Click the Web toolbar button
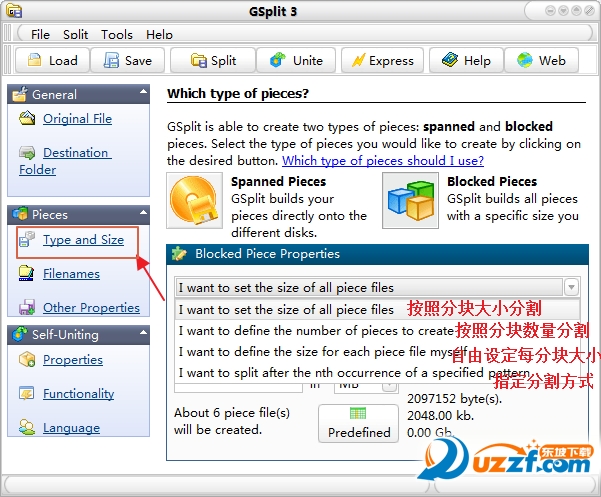Image resolution: width=601 pixels, height=497 pixels. pos(541,60)
